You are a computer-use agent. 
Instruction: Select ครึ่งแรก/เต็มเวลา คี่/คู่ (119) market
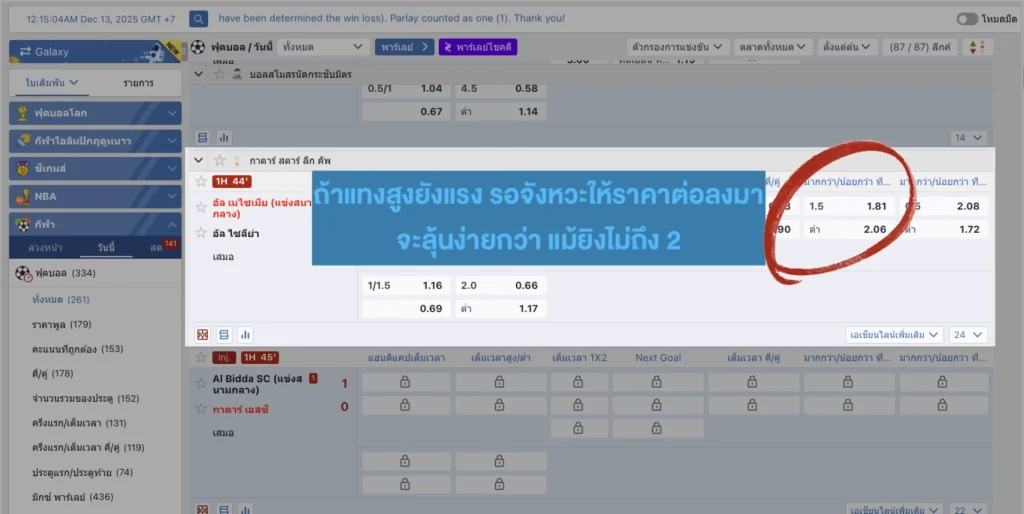88,448
